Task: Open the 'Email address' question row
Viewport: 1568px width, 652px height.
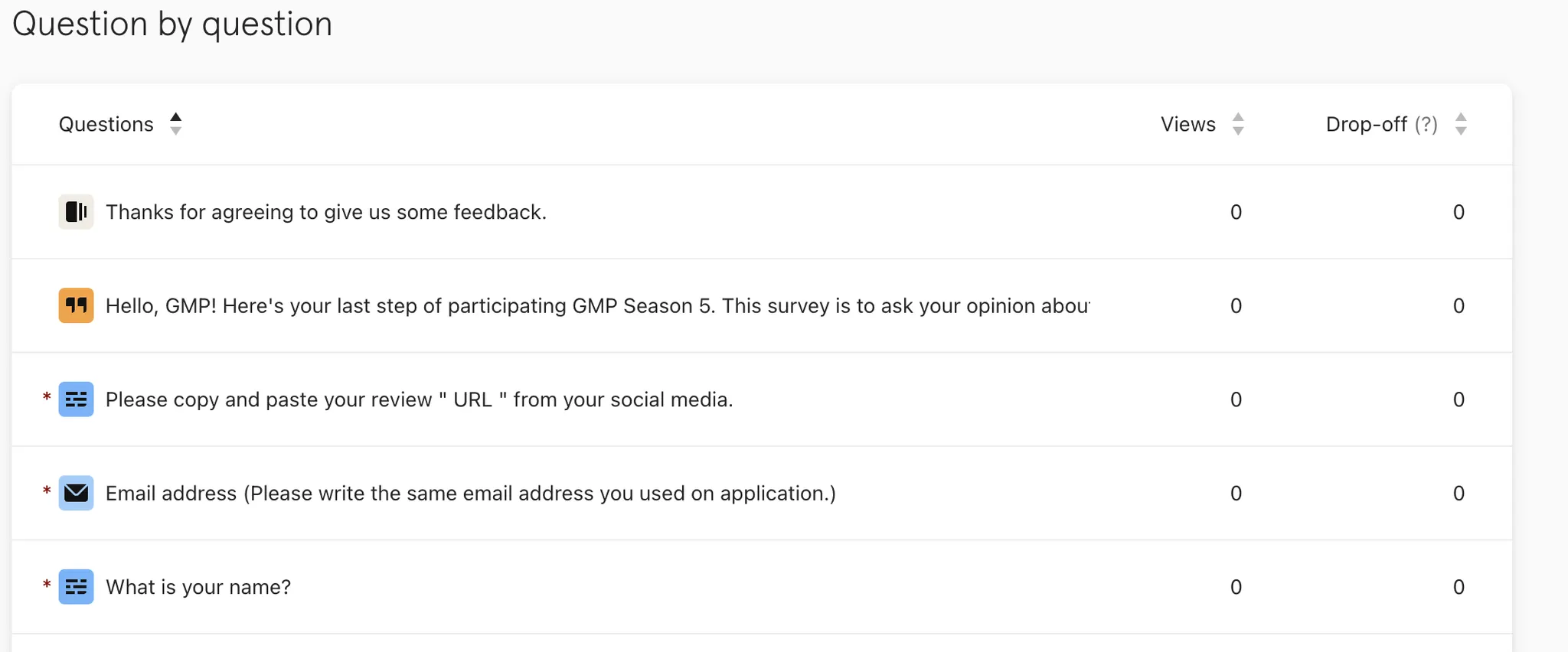Action: tap(470, 494)
